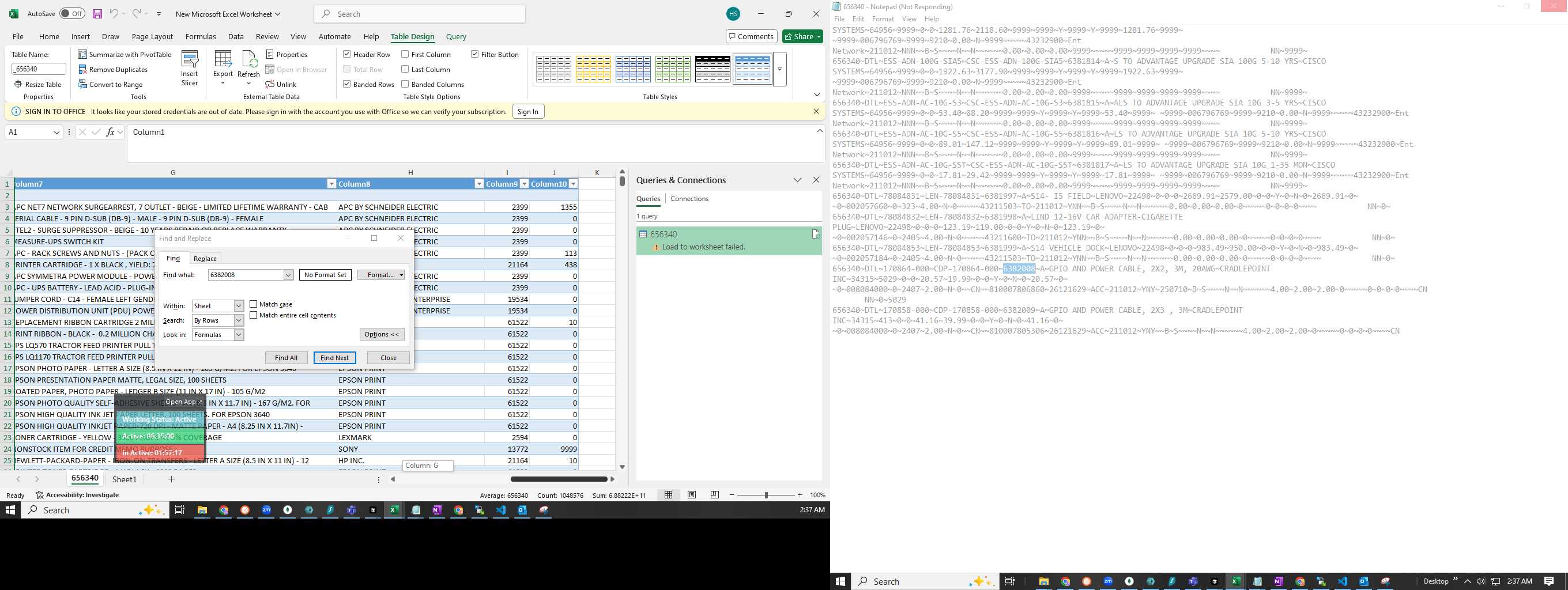
Task: Open table Properties in ribbon
Action: 287,54
